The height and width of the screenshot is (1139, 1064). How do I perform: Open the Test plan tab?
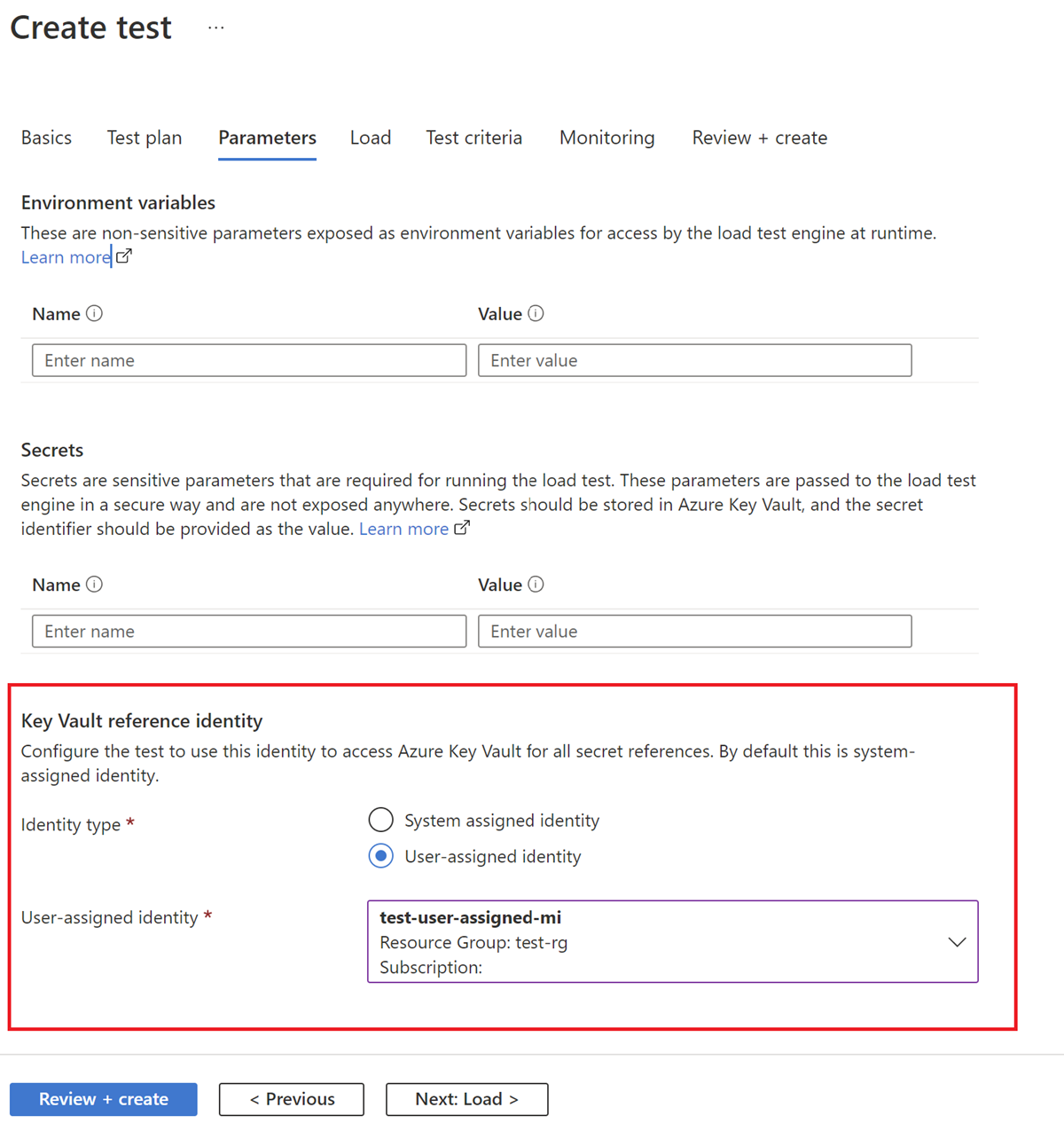coord(144,137)
